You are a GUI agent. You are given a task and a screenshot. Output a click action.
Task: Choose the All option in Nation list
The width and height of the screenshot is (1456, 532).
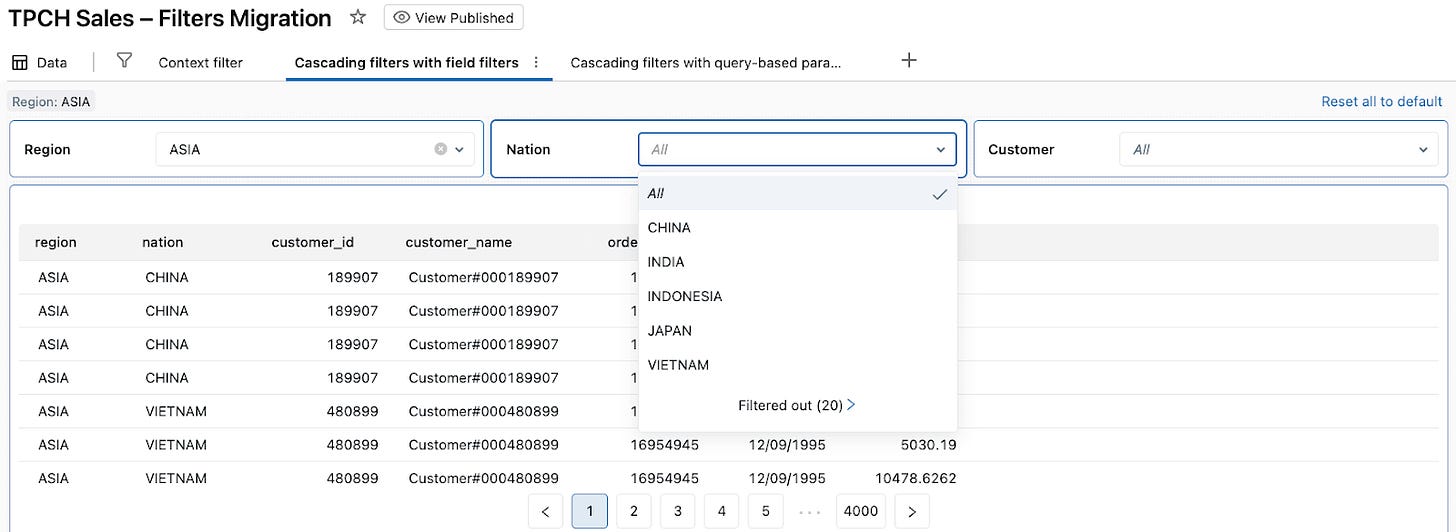[798, 193]
